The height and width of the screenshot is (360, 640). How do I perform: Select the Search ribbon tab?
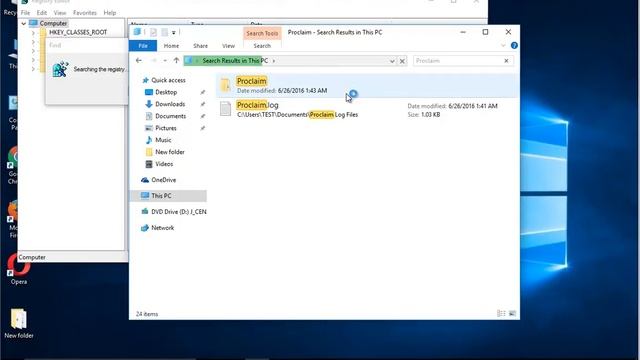tap(262, 46)
